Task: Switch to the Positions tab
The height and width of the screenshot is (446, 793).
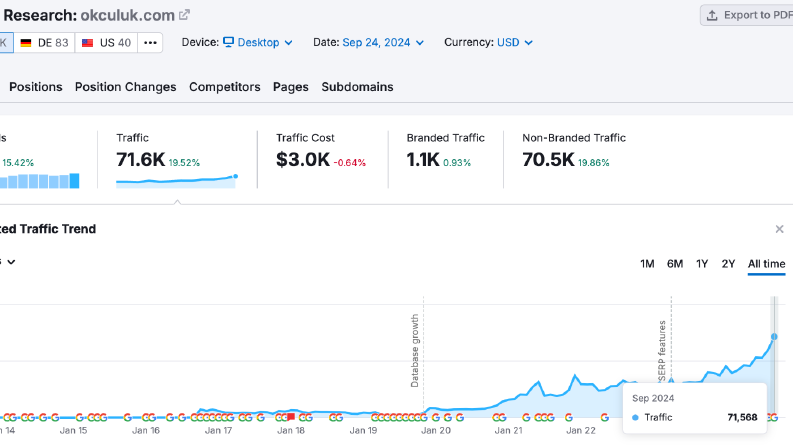Action: click(36, 87)
